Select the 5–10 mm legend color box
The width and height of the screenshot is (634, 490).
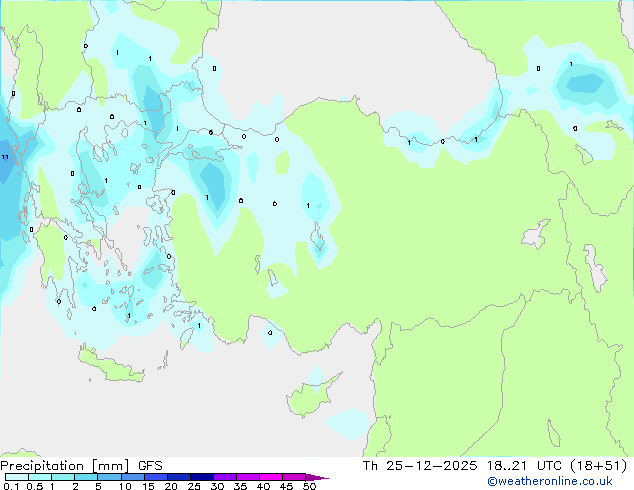coord(109,477)
